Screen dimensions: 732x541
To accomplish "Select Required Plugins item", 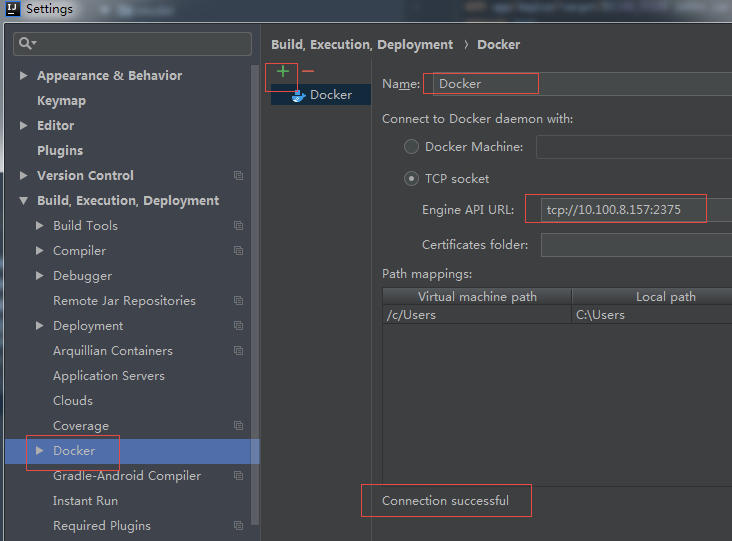I will click(x=102, y=526).
